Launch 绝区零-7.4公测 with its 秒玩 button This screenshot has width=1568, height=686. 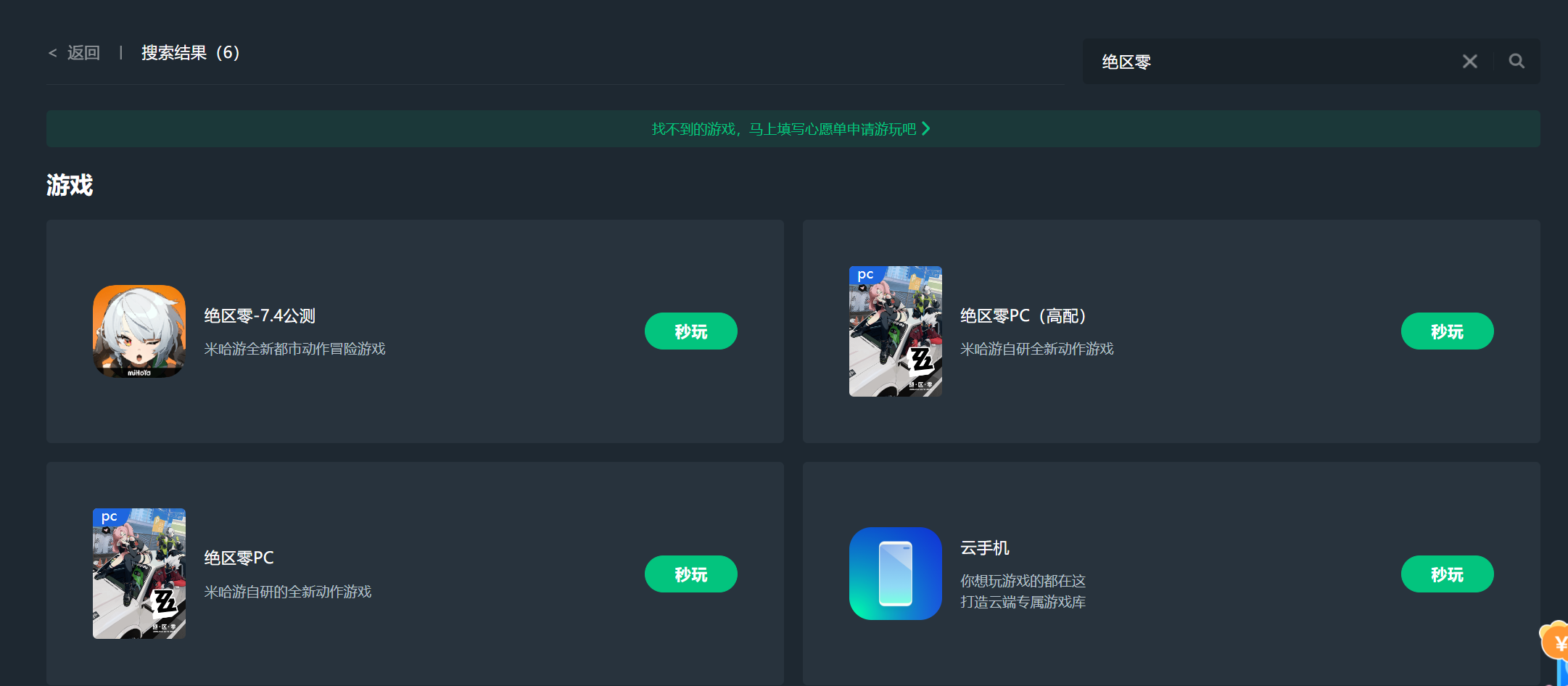(691, 331)
